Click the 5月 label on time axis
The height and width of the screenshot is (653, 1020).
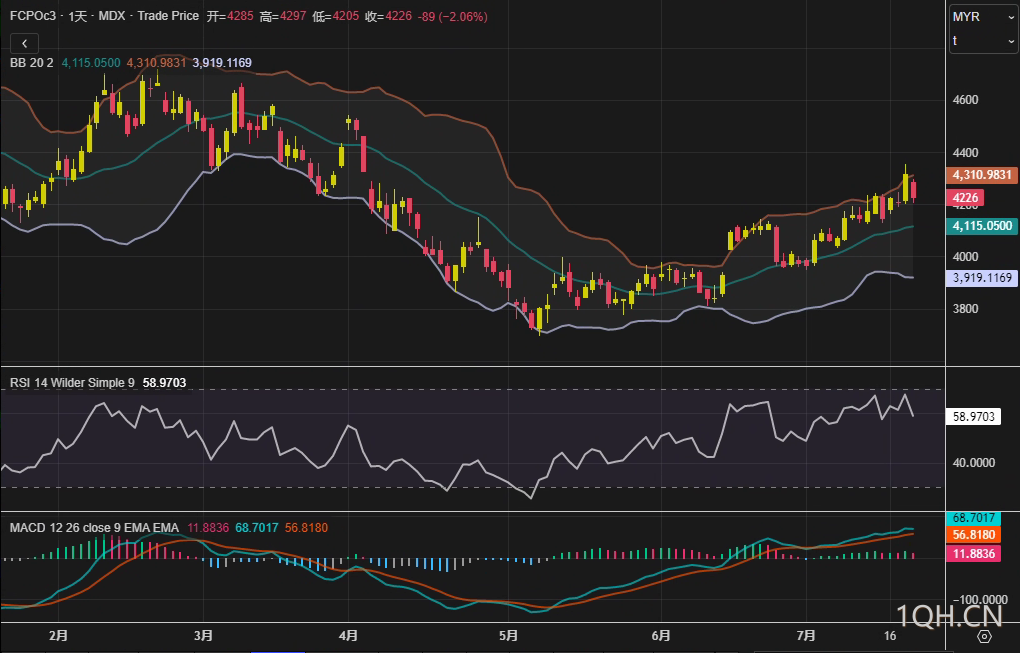(508, 636)
